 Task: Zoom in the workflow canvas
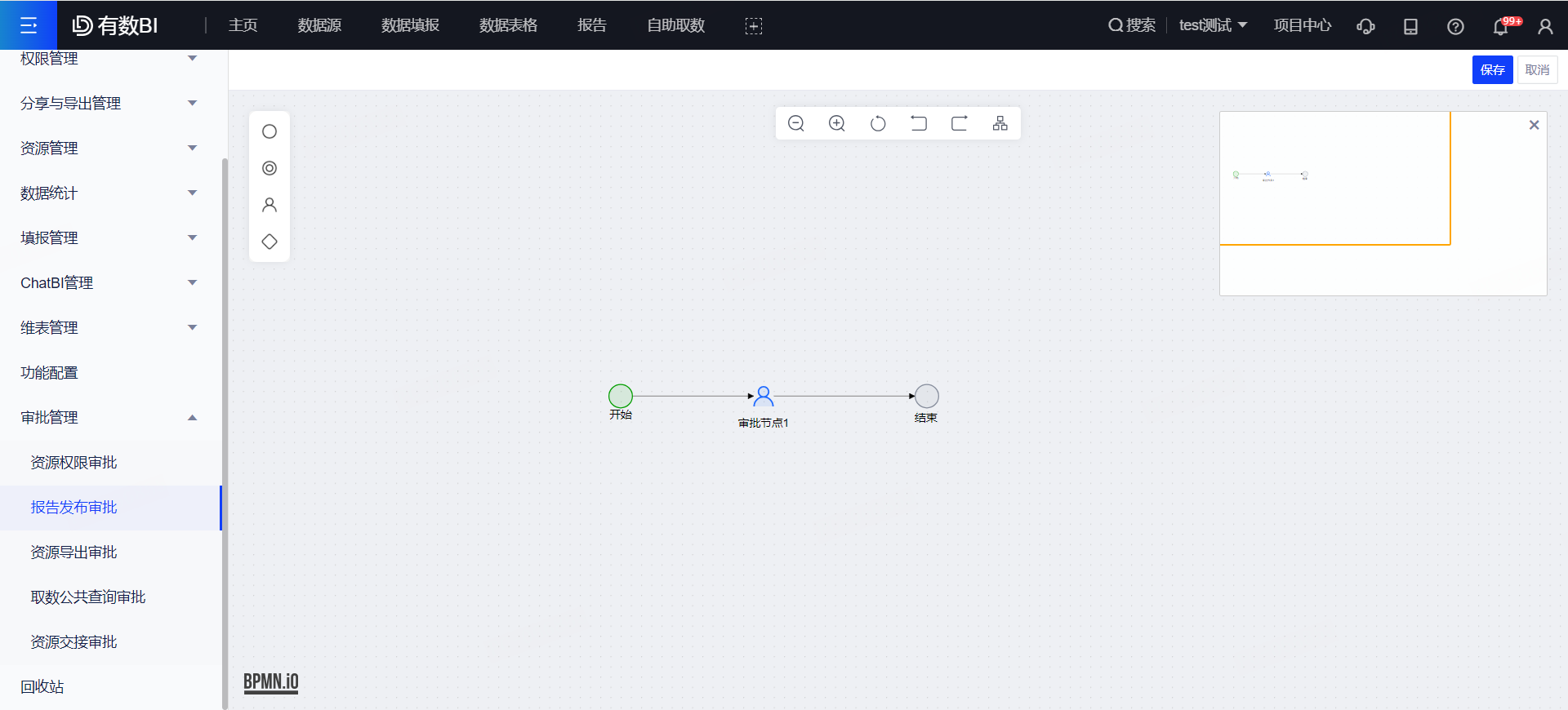click(x=837, y=123)
